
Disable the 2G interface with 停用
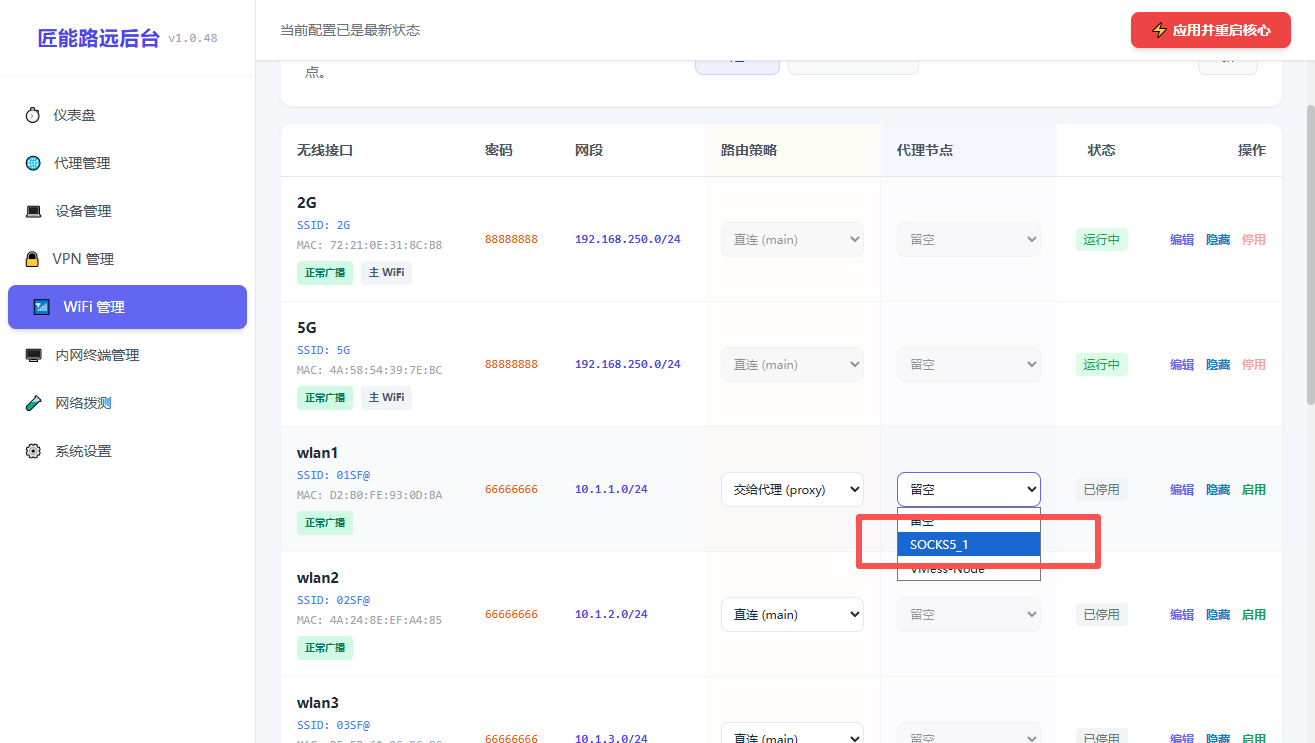[x=1253, y=240]
